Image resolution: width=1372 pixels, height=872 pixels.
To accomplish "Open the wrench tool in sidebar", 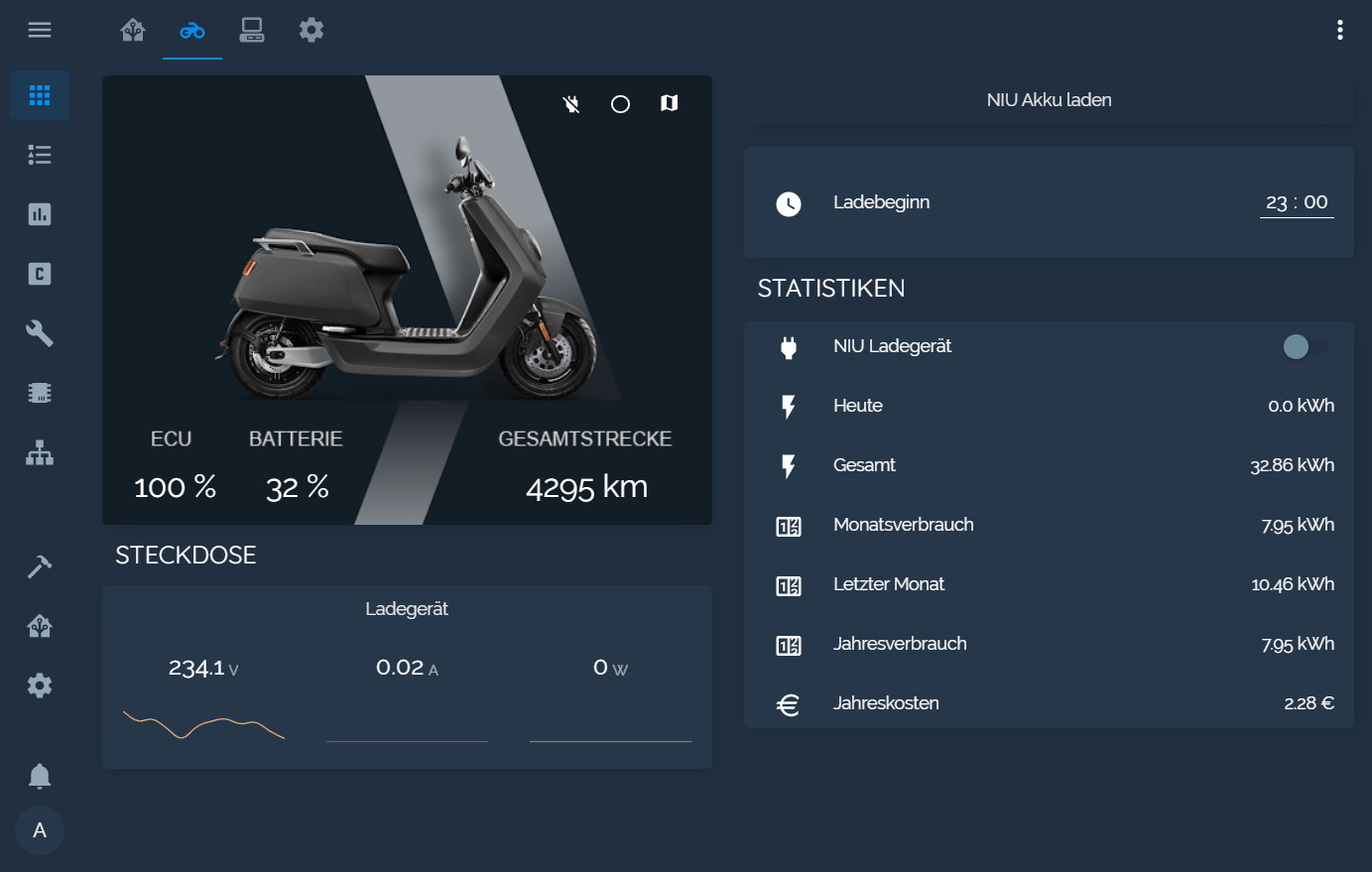I will 40,333.
